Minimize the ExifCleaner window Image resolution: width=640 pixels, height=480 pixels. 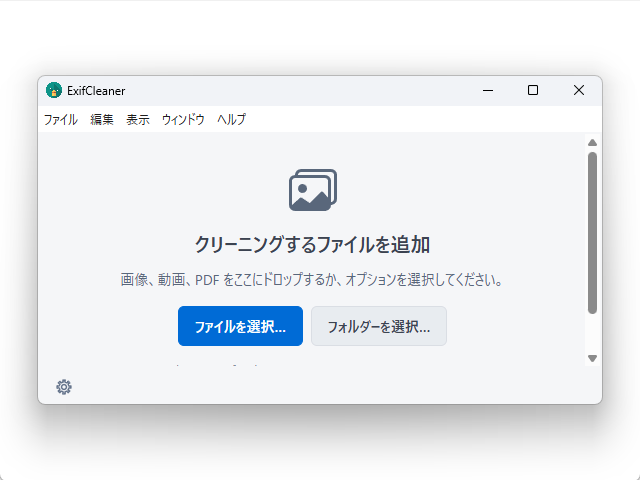point(488,90)
